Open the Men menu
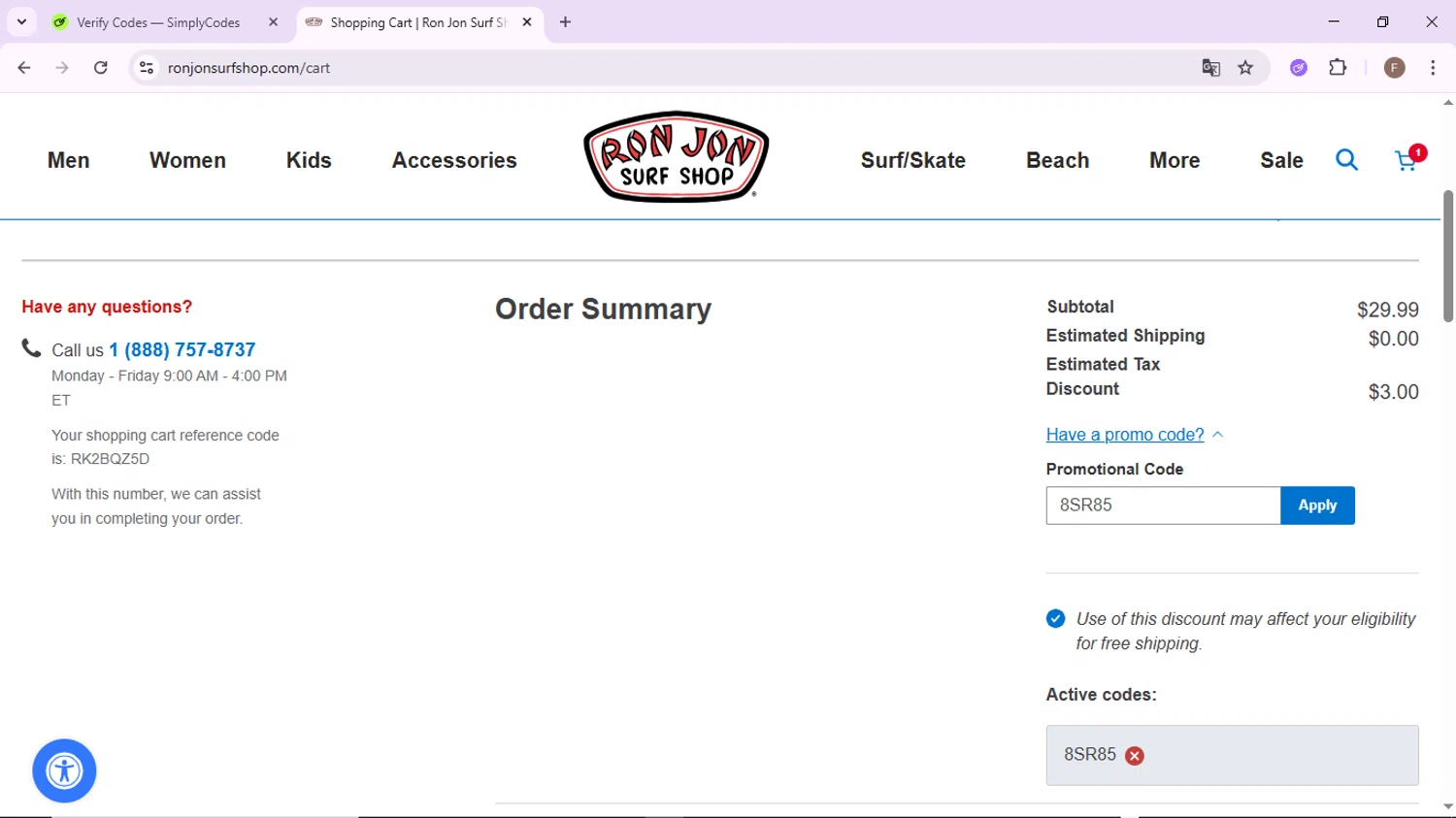Screen dimensions: 1456x818 pyautogui.click(x=69, y=160)
